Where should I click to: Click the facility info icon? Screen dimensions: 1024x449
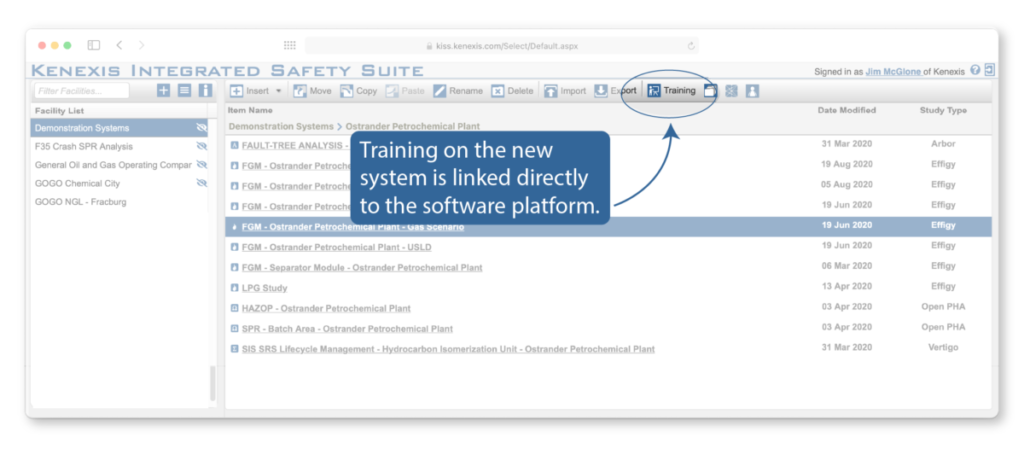click(206, 91)
